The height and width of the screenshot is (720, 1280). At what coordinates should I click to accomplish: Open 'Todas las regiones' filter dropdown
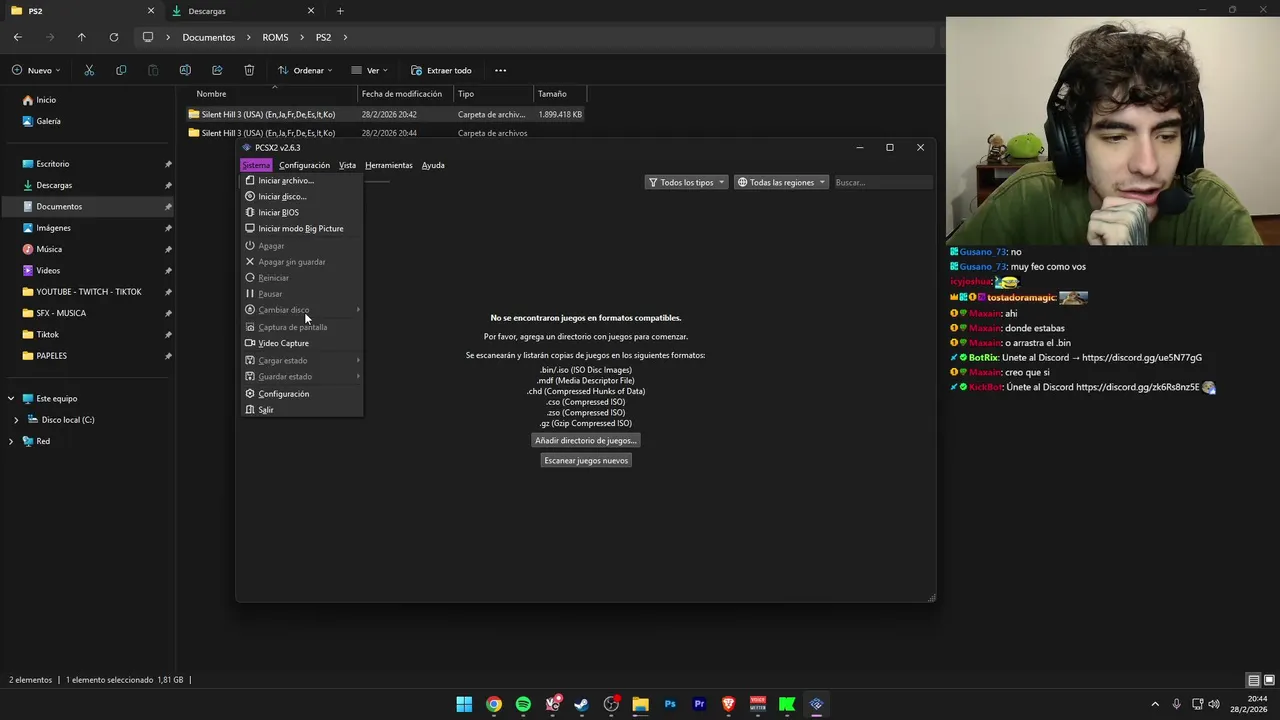[x=781, y=182]
